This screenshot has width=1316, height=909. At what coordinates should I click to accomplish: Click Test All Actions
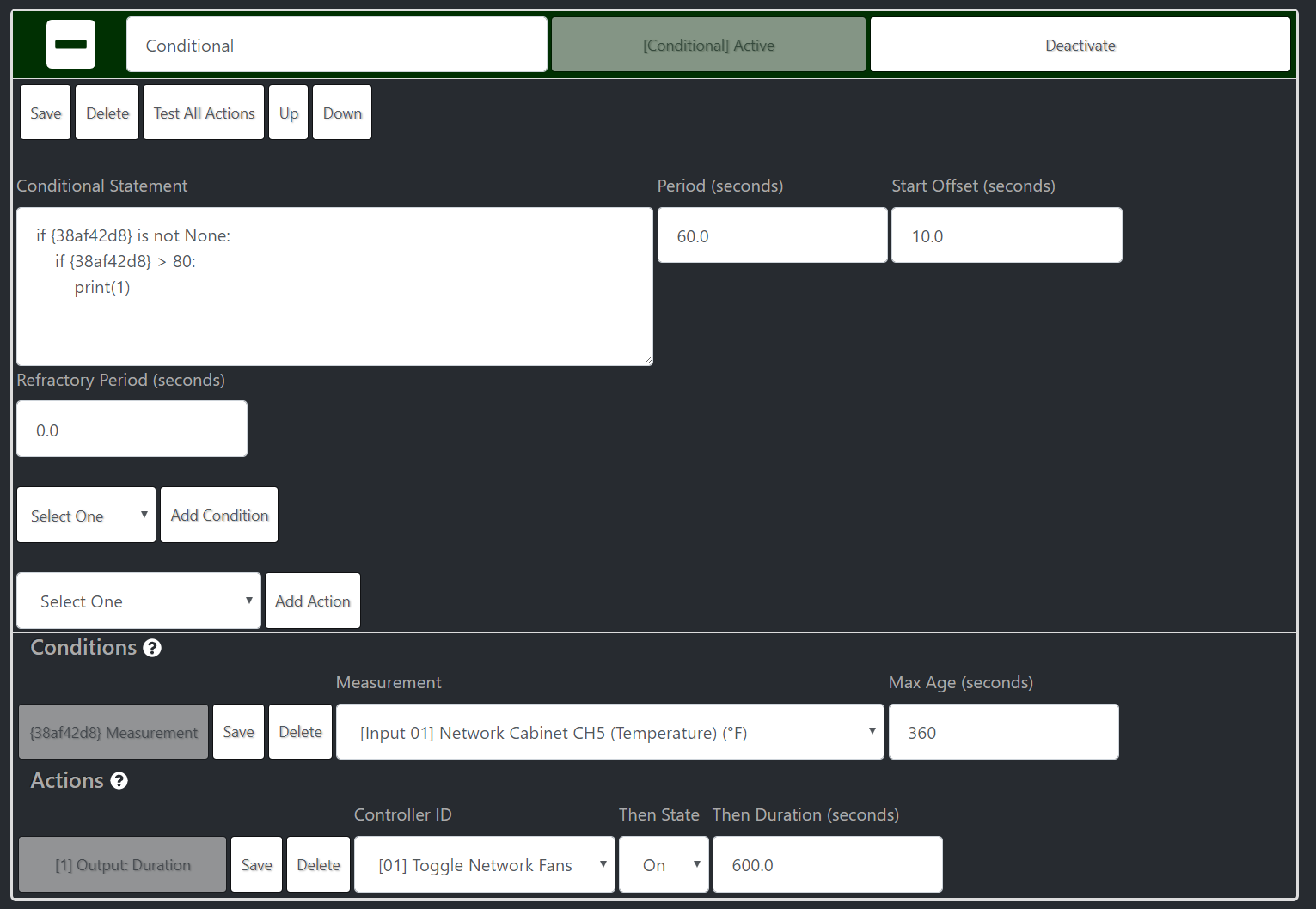coord(204,113)
